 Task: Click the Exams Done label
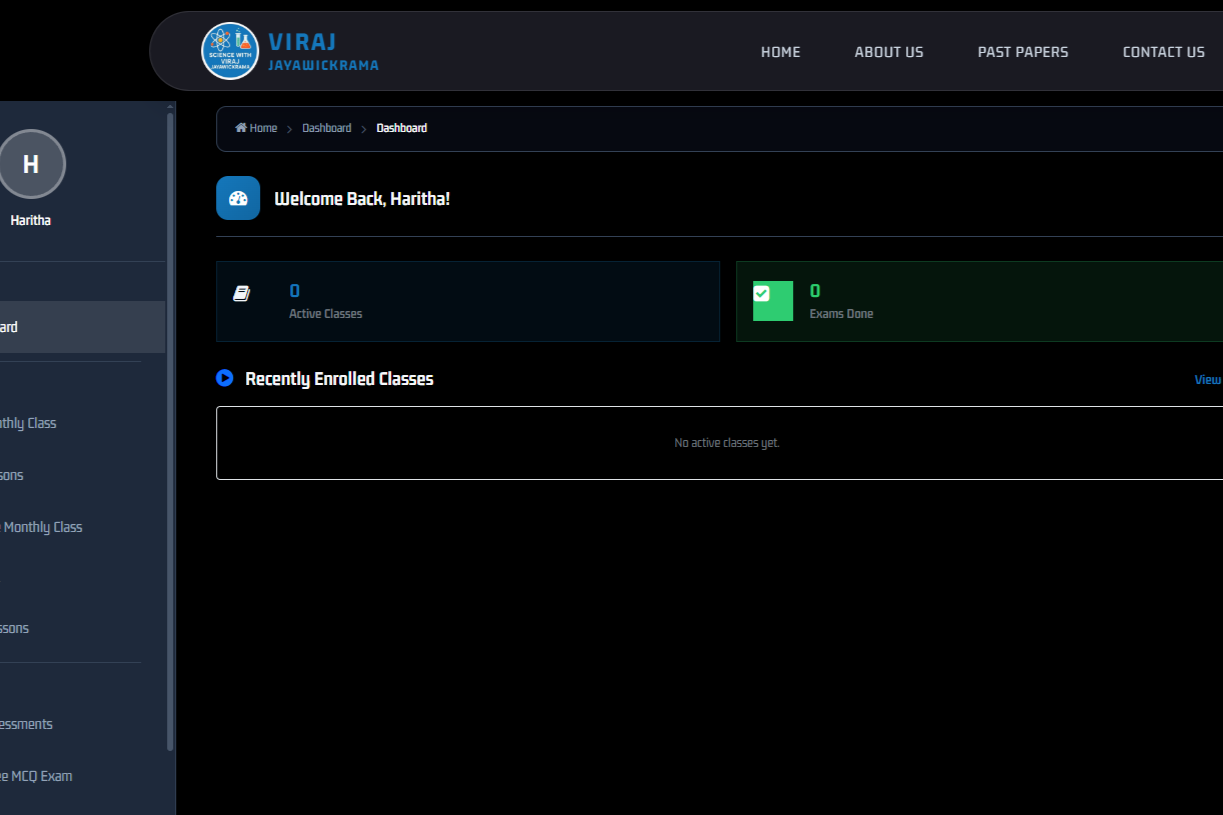841,314
